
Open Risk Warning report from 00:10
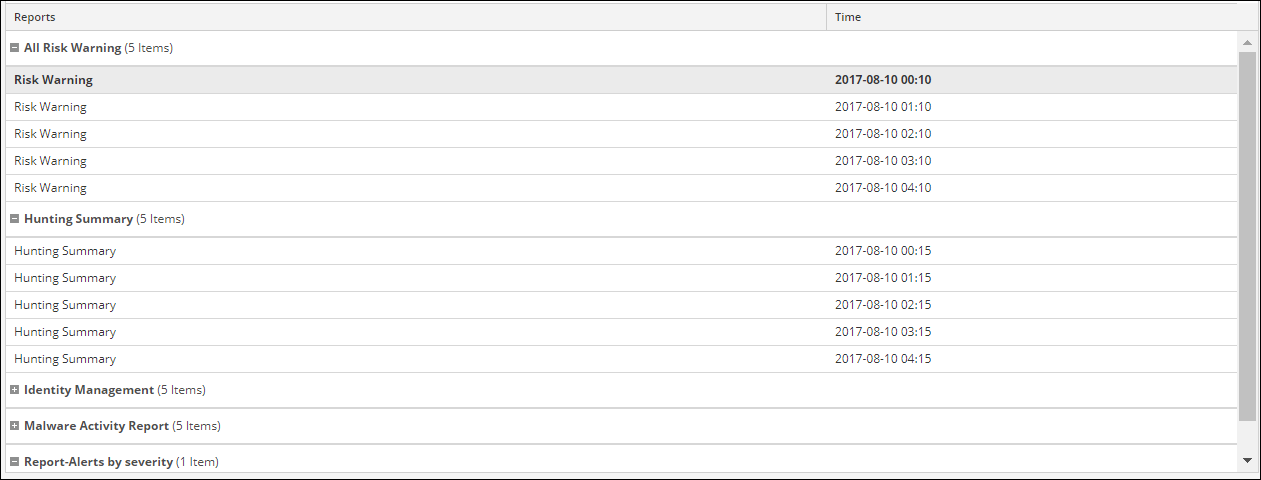click(53, 80)
